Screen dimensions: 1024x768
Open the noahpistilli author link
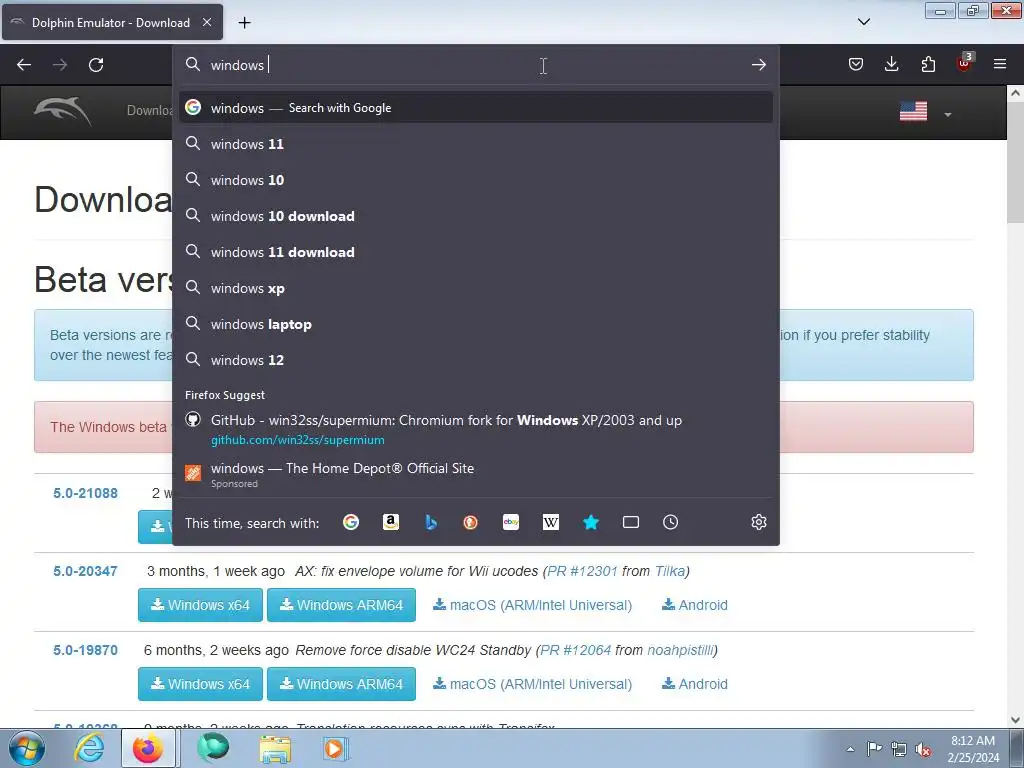tap(680, 650)
